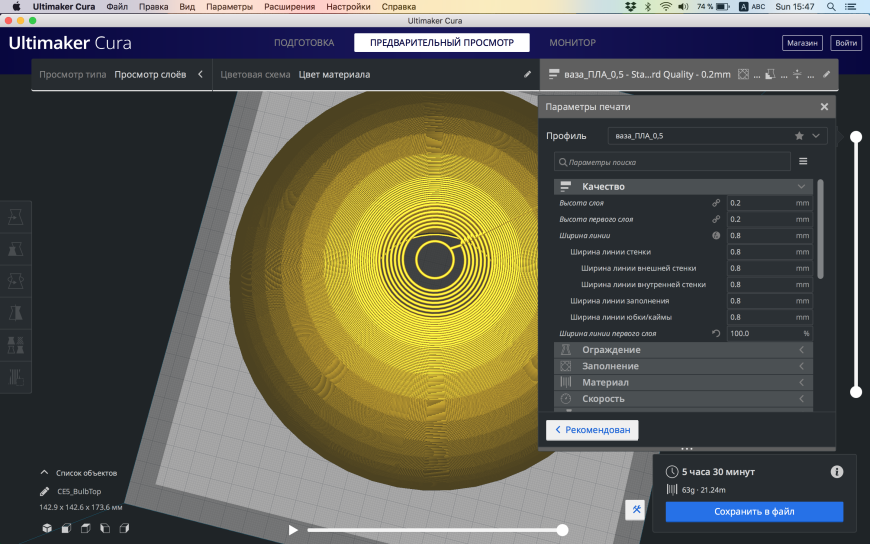Screen dimensions: 870x544
Task: Open the Правка menu
Action: [154, 7]
